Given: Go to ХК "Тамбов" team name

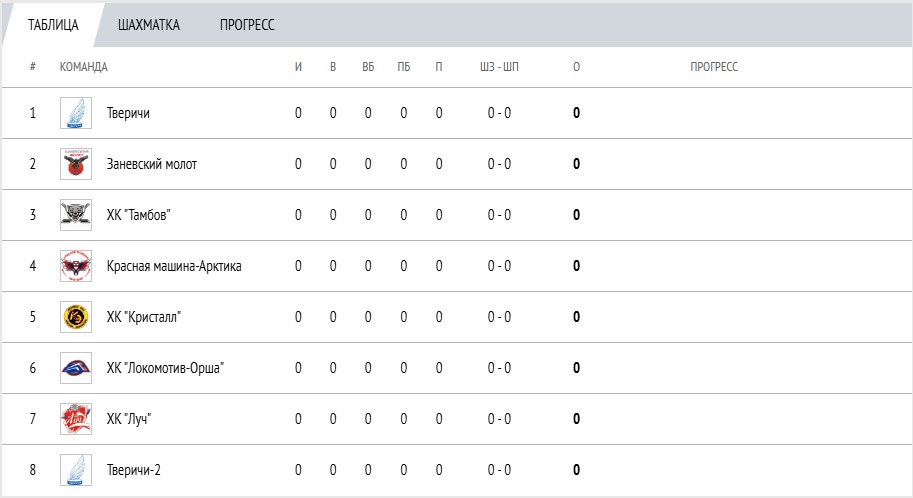Looking at the screenshot, I should click(x=146, y=215).
